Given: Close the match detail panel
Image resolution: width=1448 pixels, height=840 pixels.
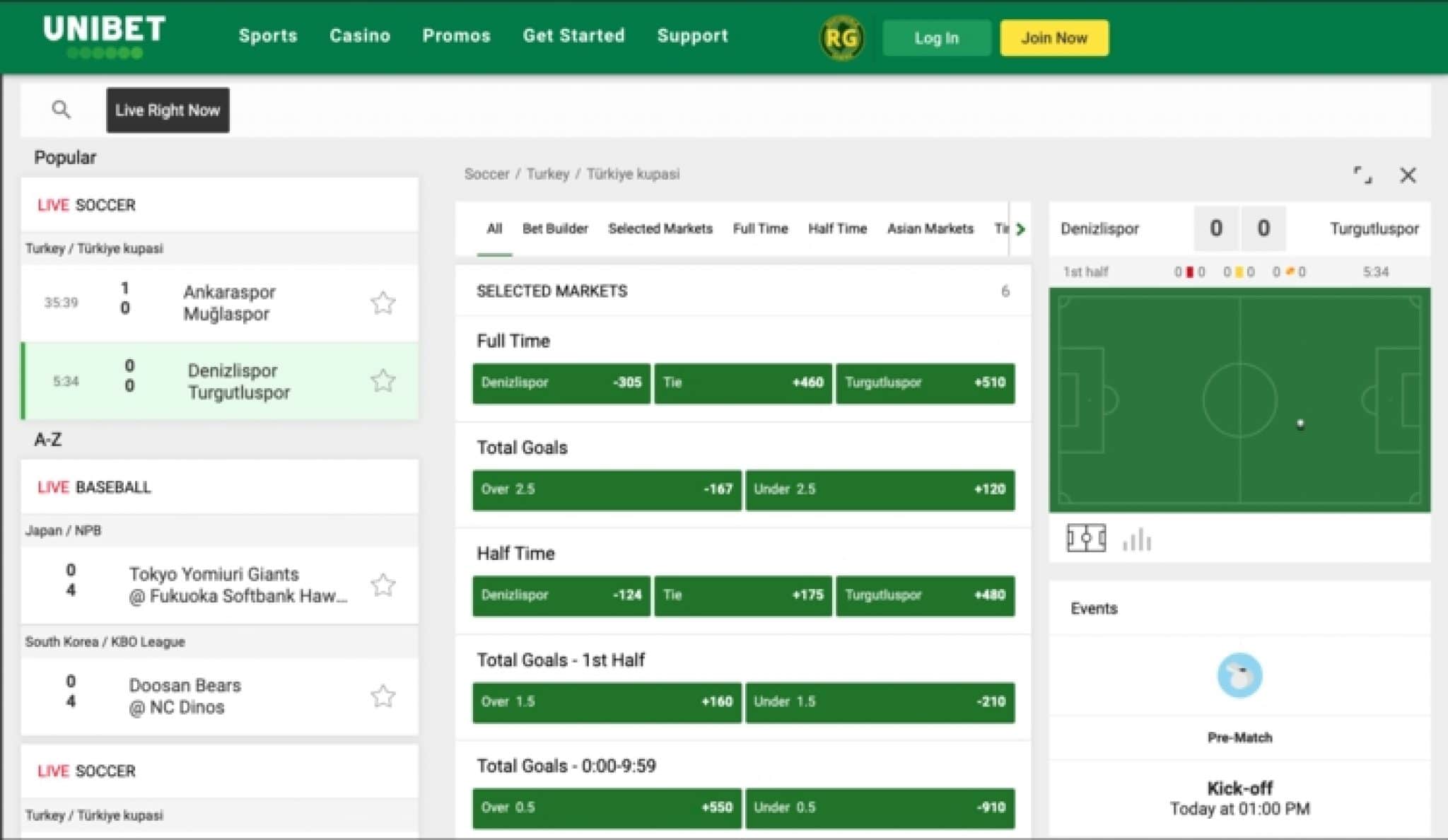Looking at the screenshot, I should click(1408, 175).
